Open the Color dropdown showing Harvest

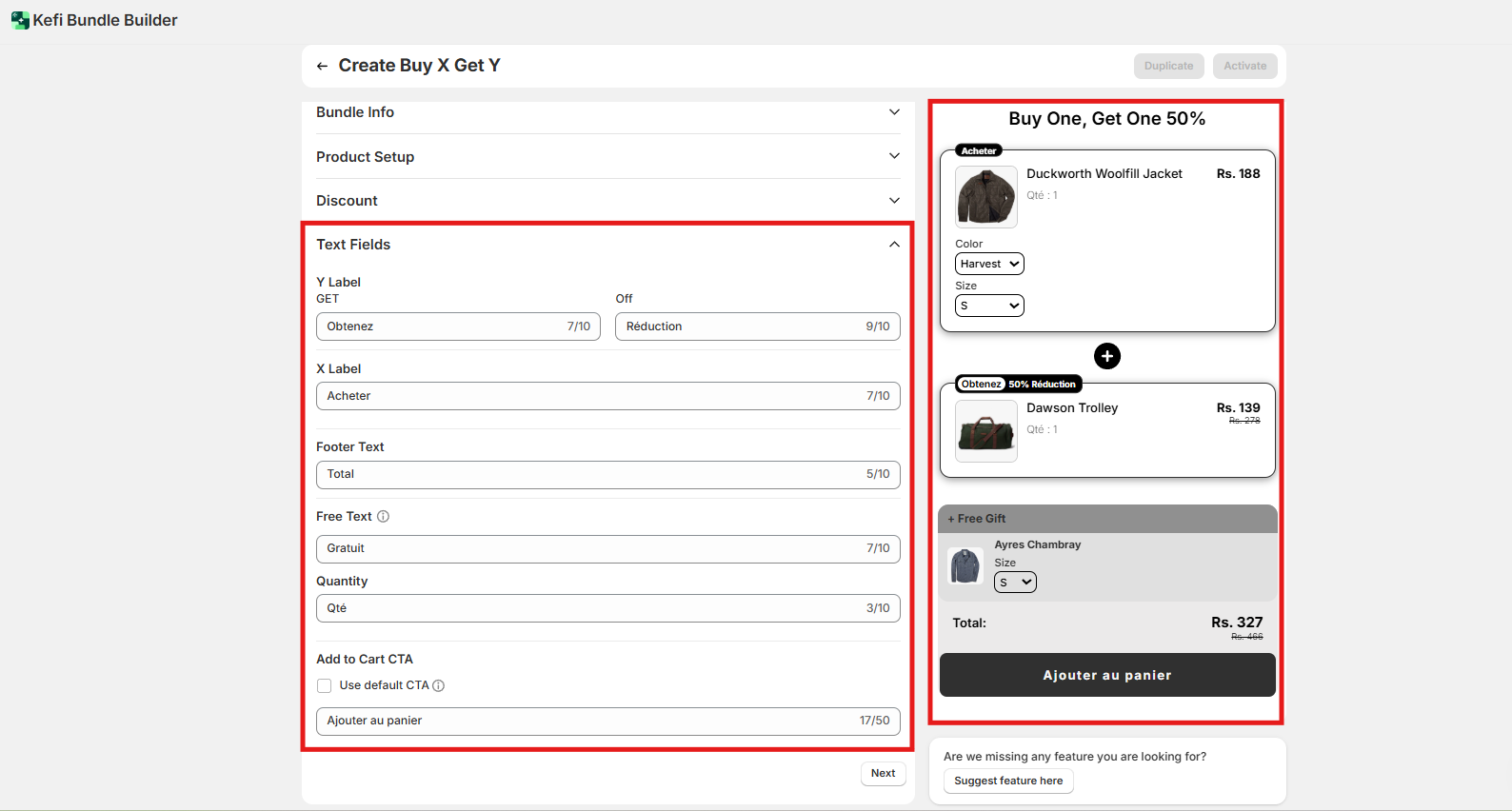pyautogui.click(x=989, y=264)
